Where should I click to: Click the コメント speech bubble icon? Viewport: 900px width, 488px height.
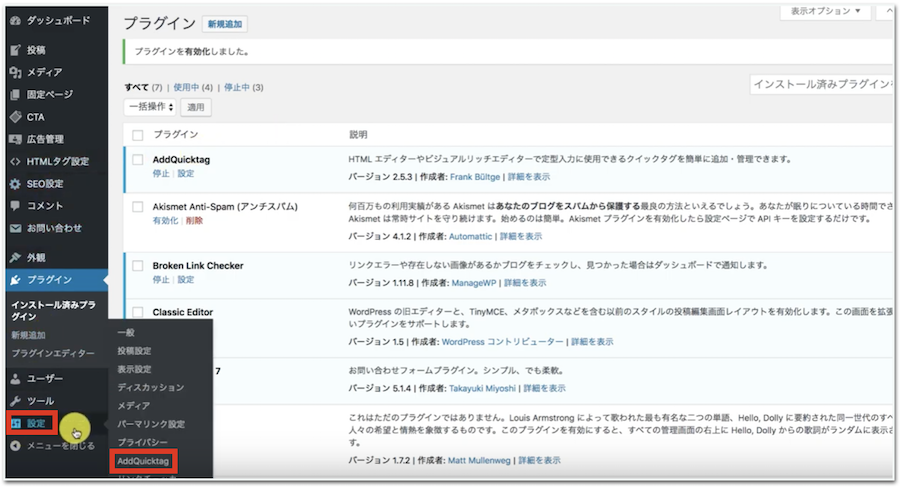[x=15, y=206]
